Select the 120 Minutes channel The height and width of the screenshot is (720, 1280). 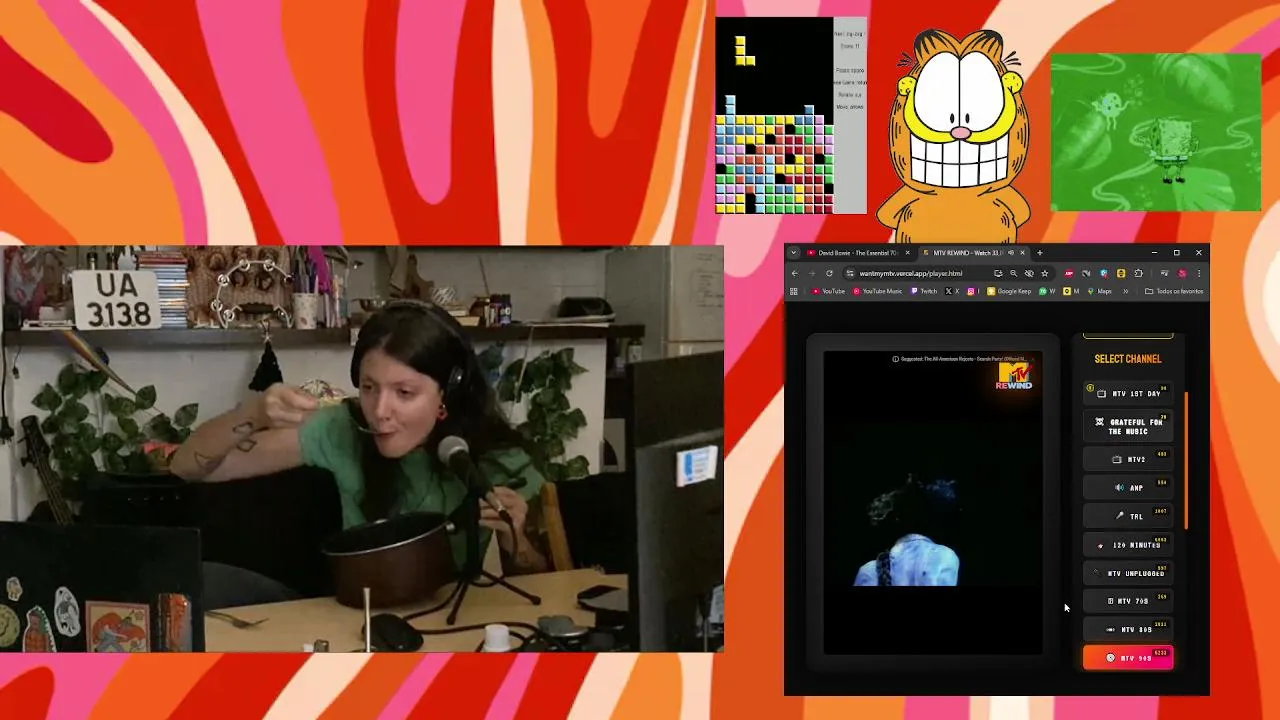[1128, 545]
